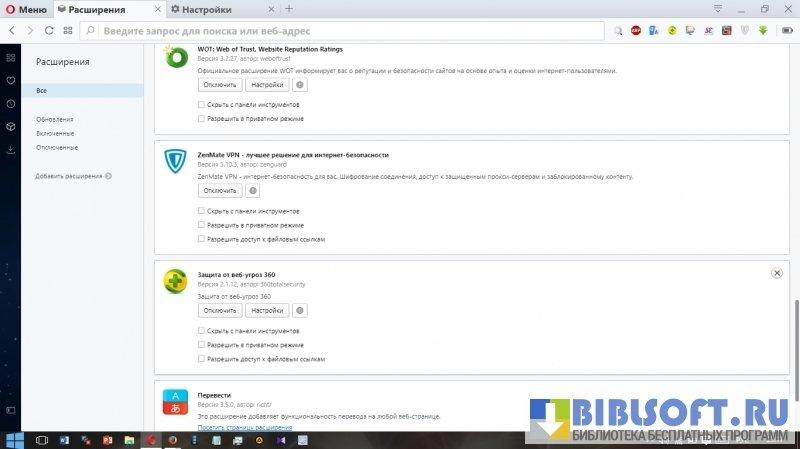Open Speed Dial start page grid icon
Image resolution: width=800 pixels, height=449 pixels.
[68, 31]
